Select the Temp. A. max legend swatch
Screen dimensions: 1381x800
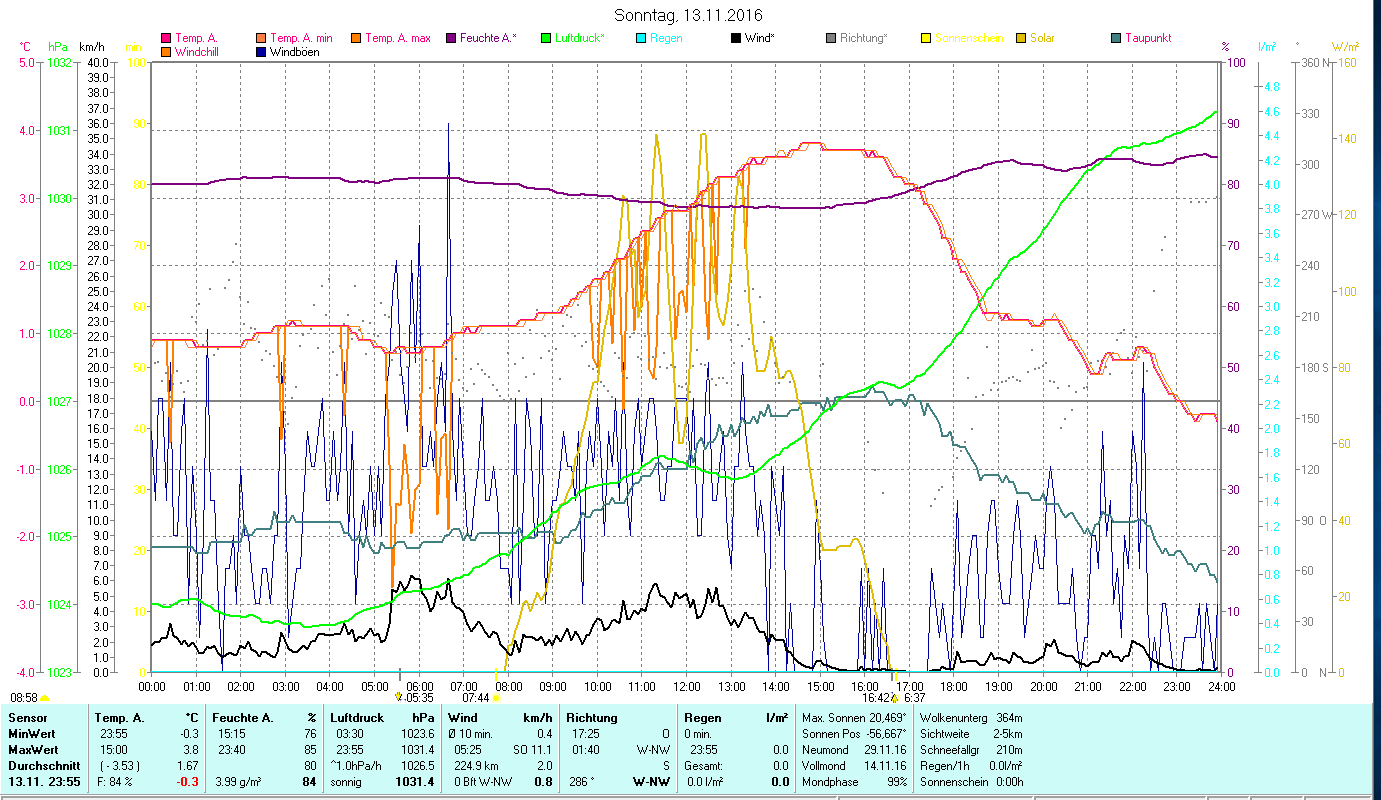[355, 39]
